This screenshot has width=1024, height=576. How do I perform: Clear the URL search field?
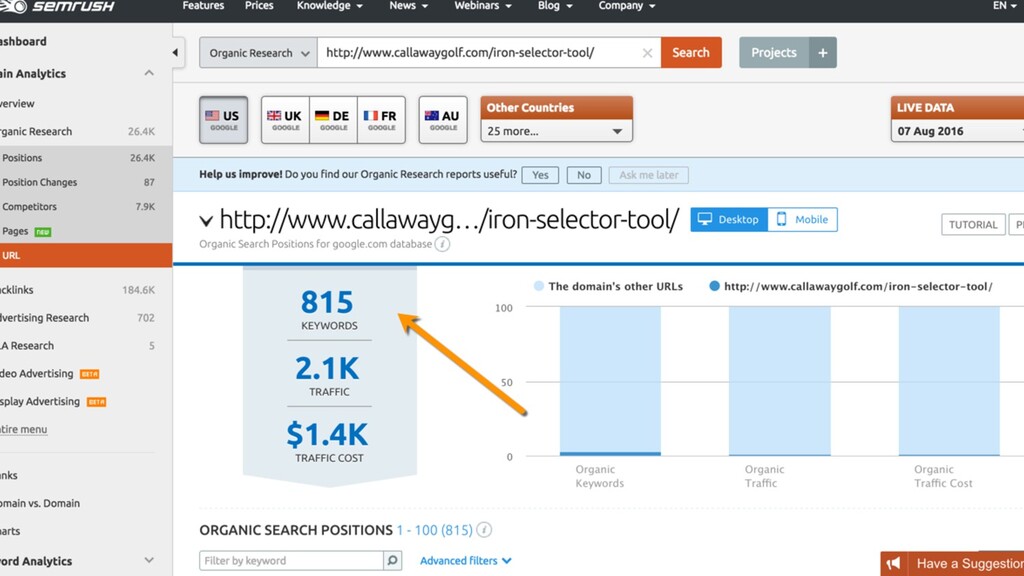pyautogui.click(x=647, y=53)
